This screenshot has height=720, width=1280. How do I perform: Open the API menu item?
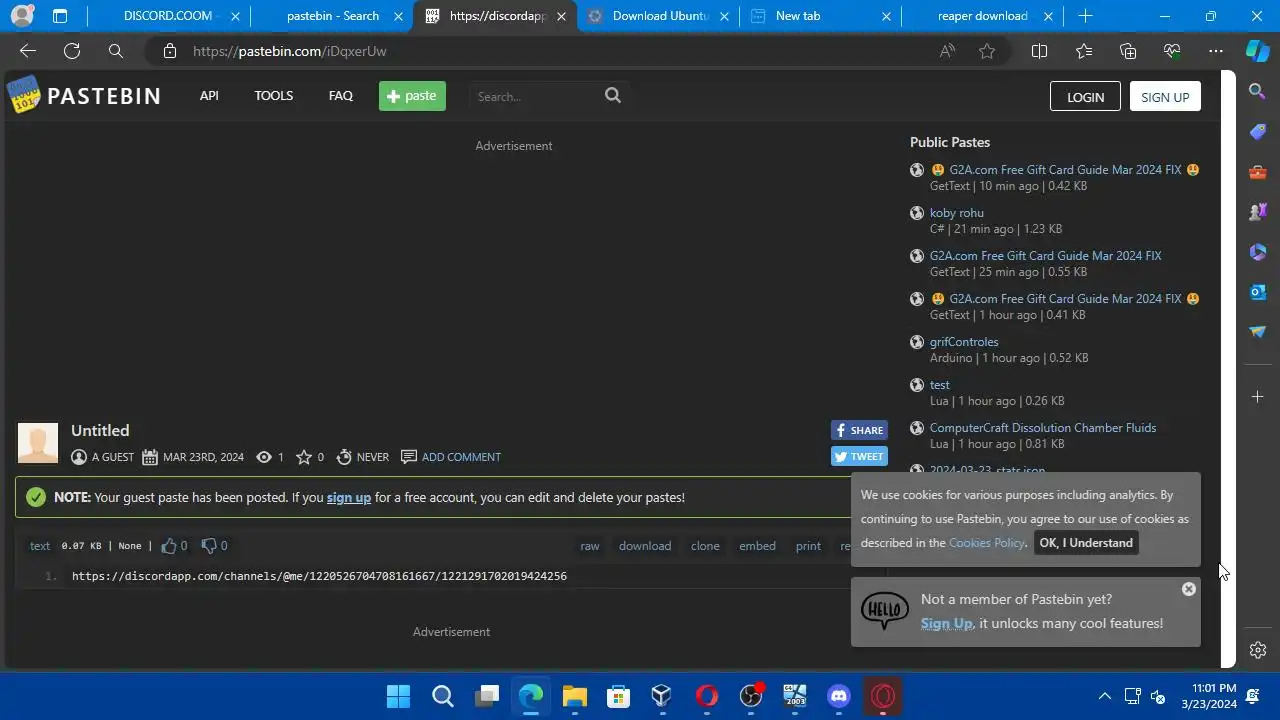(209, 96)
